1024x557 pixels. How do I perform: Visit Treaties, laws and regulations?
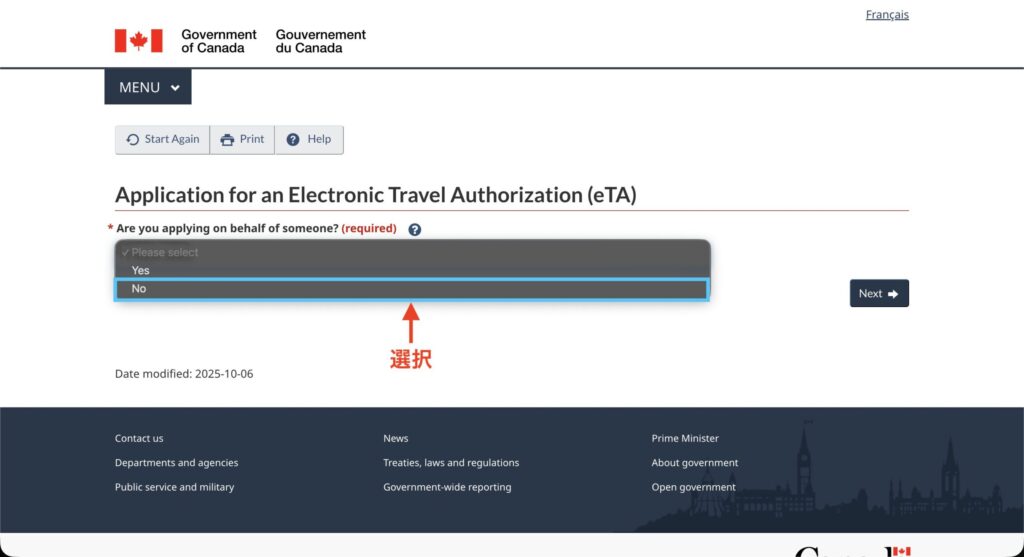coord(451,463)
